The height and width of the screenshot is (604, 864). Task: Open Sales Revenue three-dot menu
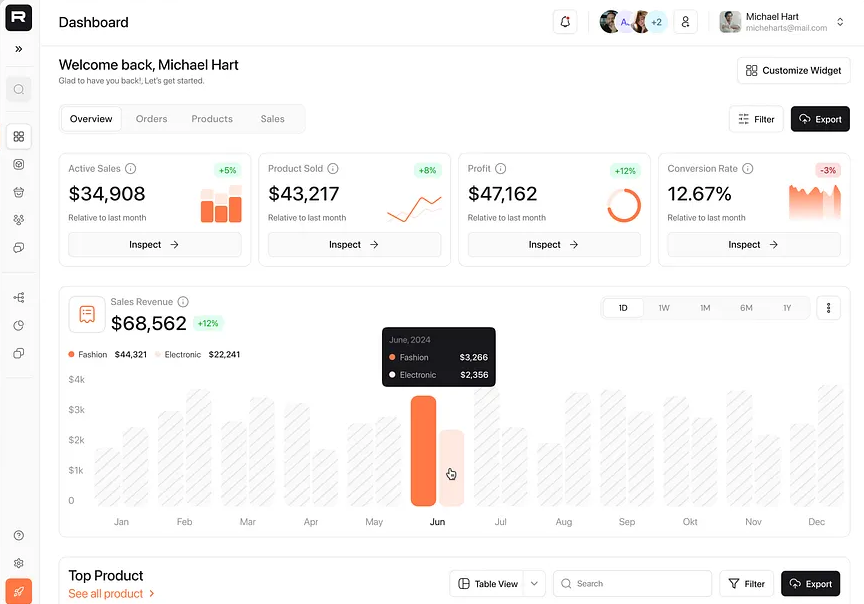click(828, 308)
